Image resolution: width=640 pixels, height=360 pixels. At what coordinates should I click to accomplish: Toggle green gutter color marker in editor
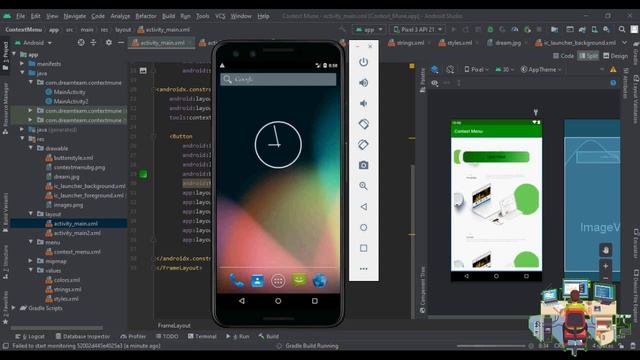143,174
